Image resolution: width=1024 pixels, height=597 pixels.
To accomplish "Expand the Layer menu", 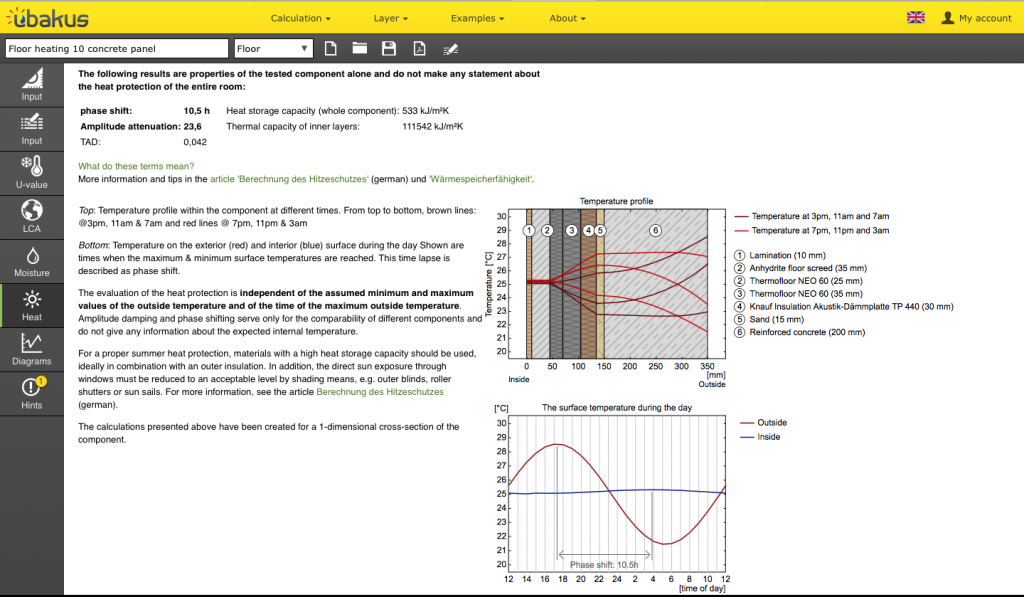I will [x=390, y=18].
